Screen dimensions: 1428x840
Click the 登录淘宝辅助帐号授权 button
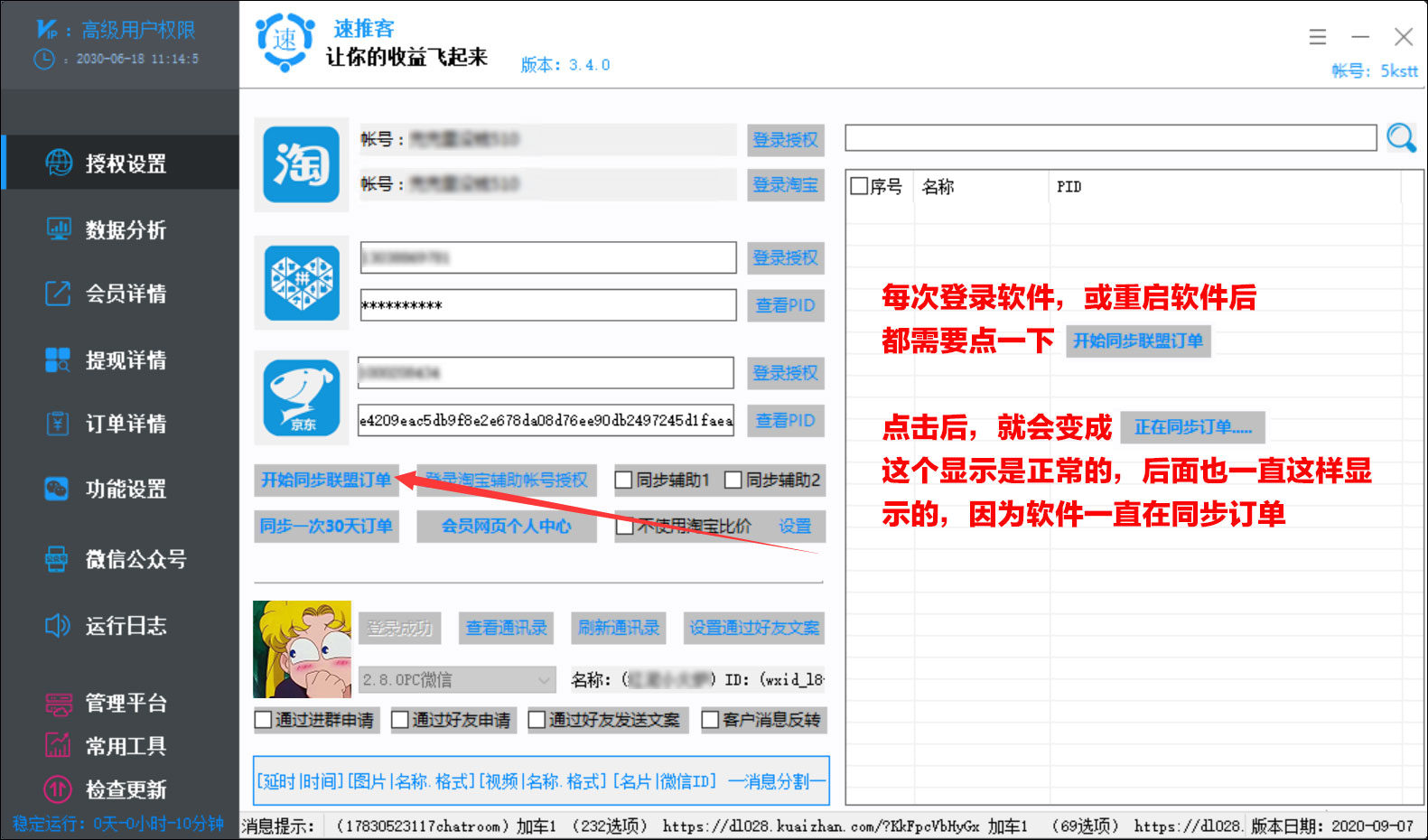[x=507, y=480]
